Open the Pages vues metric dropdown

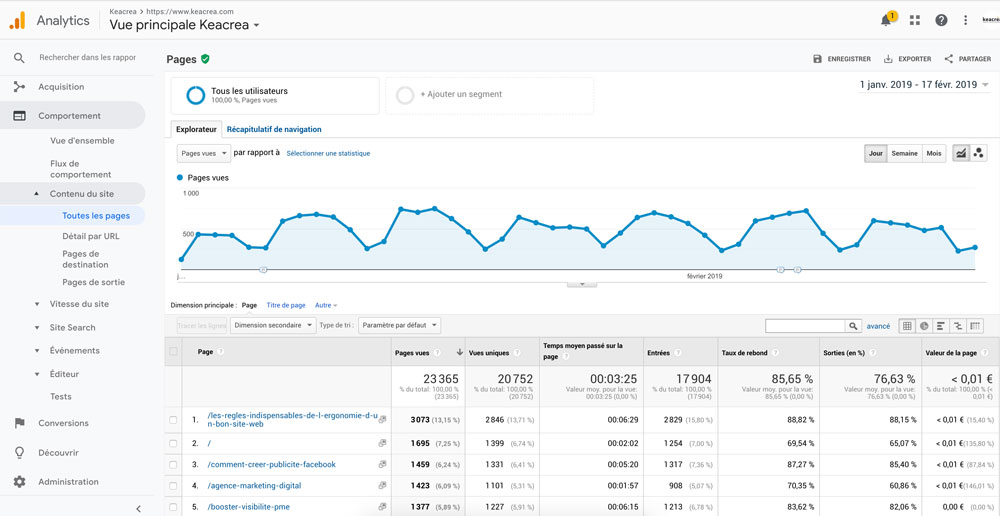tap(203, 153)
